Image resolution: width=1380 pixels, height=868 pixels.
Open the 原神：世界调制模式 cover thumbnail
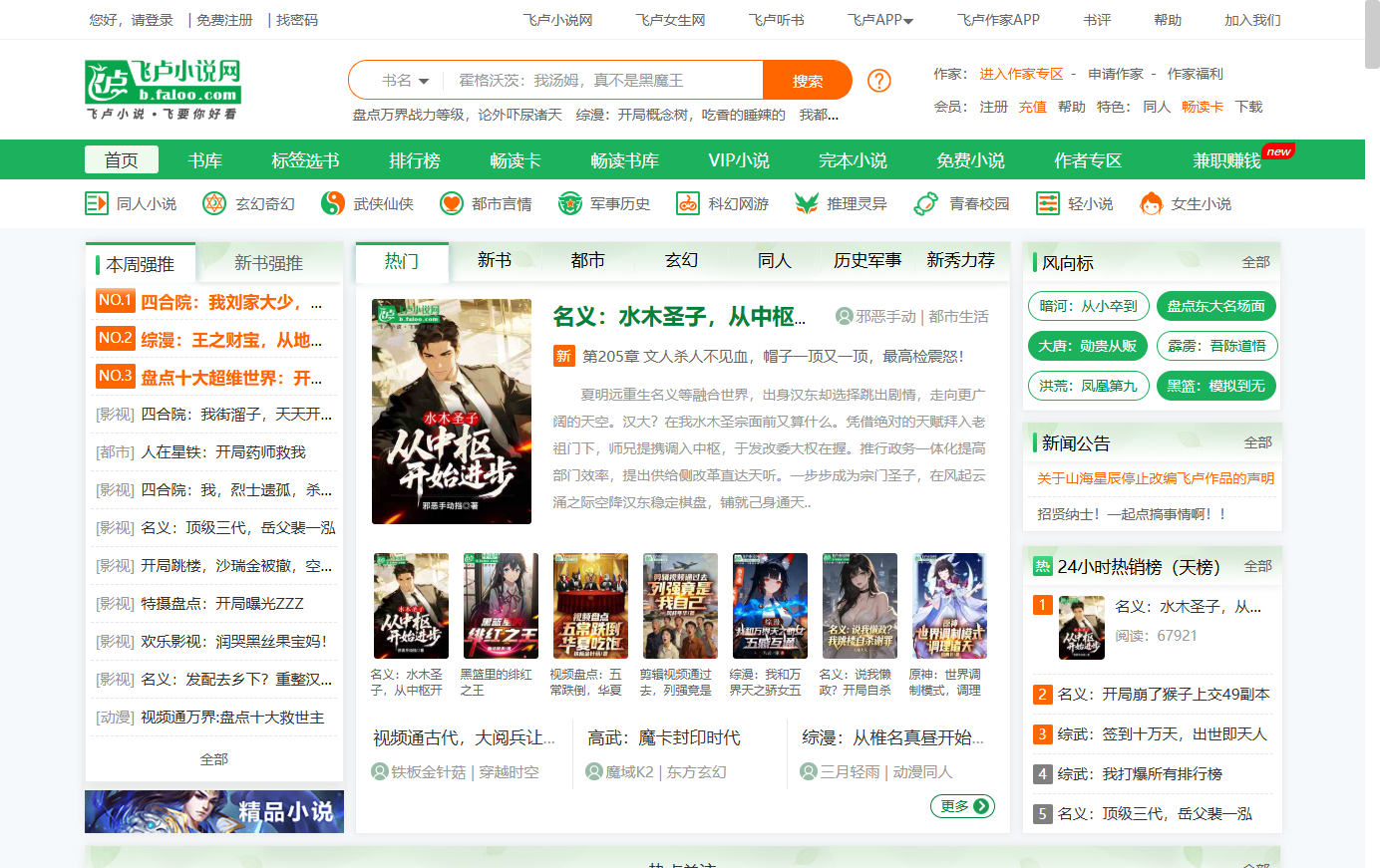click(x=949, y=606)
